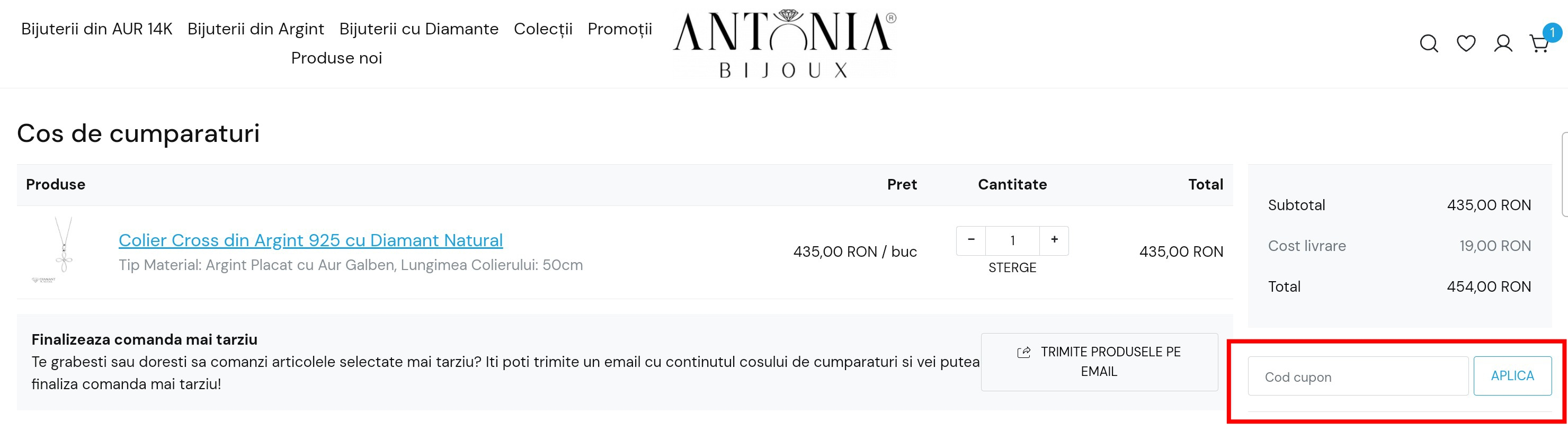This screenshot has height=431, width=1568.
Task: Open the shopping cart icon showing 1 item
Action: pos(1540,44)
